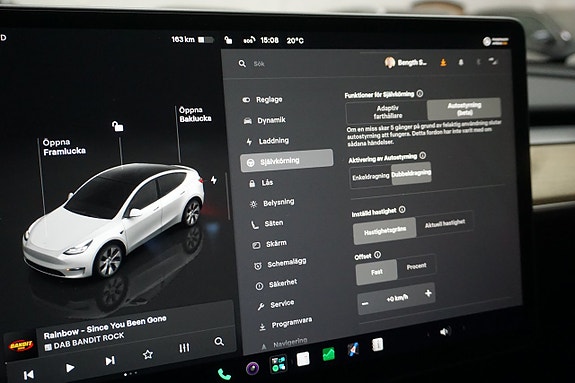Select Enkeldragning activation option

click(371, 177)
